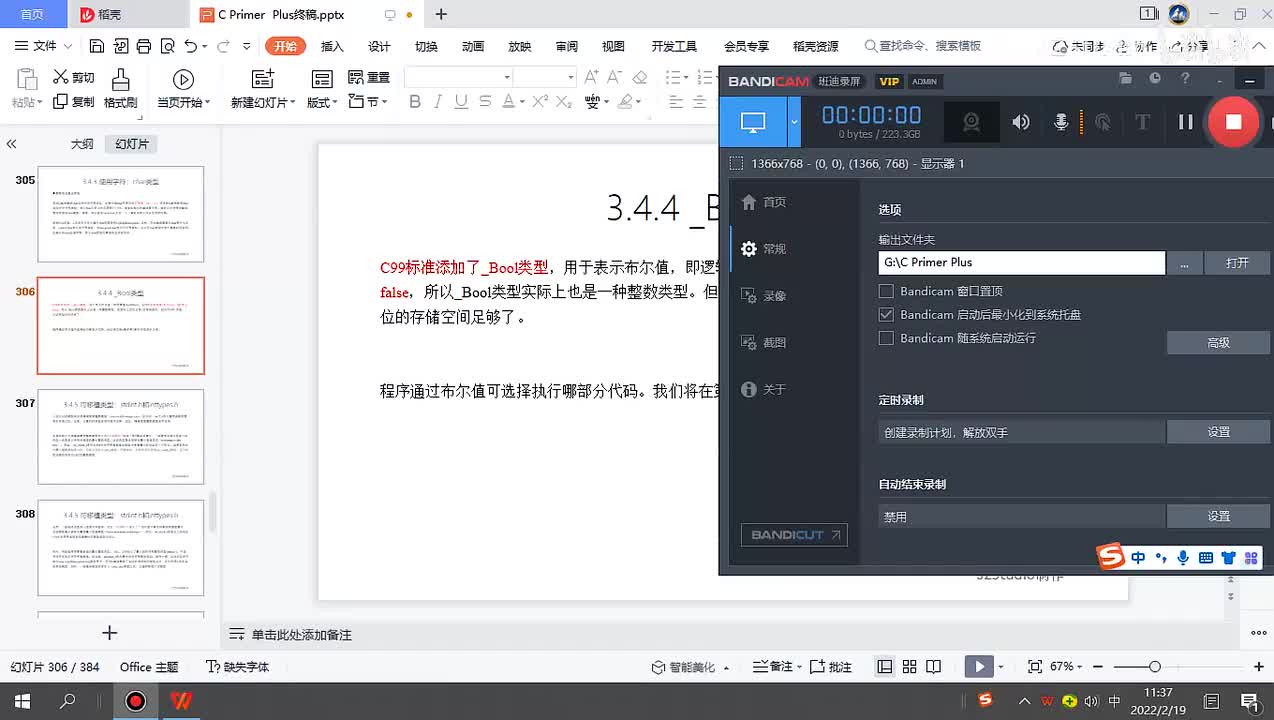Select slide 307 thumbnail
This screenshot has height=720, width=1274.
click(120, 436)
